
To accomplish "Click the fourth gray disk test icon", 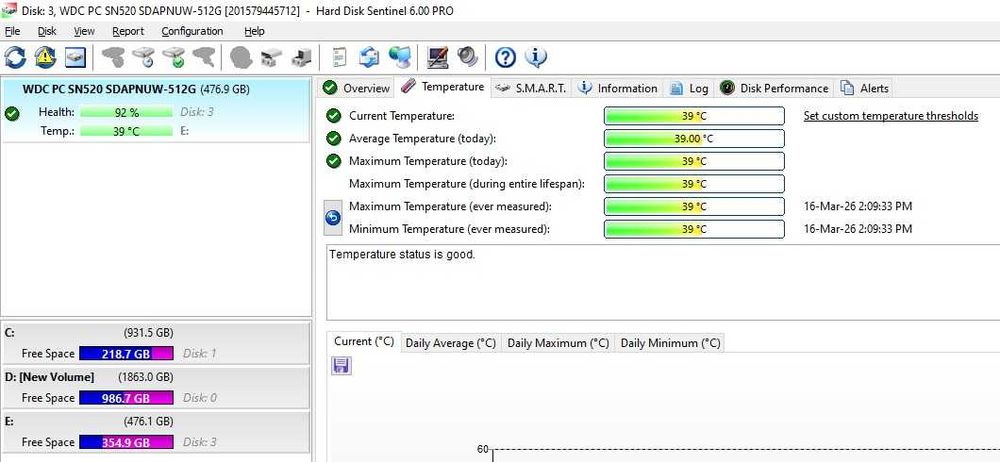I will pos(203,58).
